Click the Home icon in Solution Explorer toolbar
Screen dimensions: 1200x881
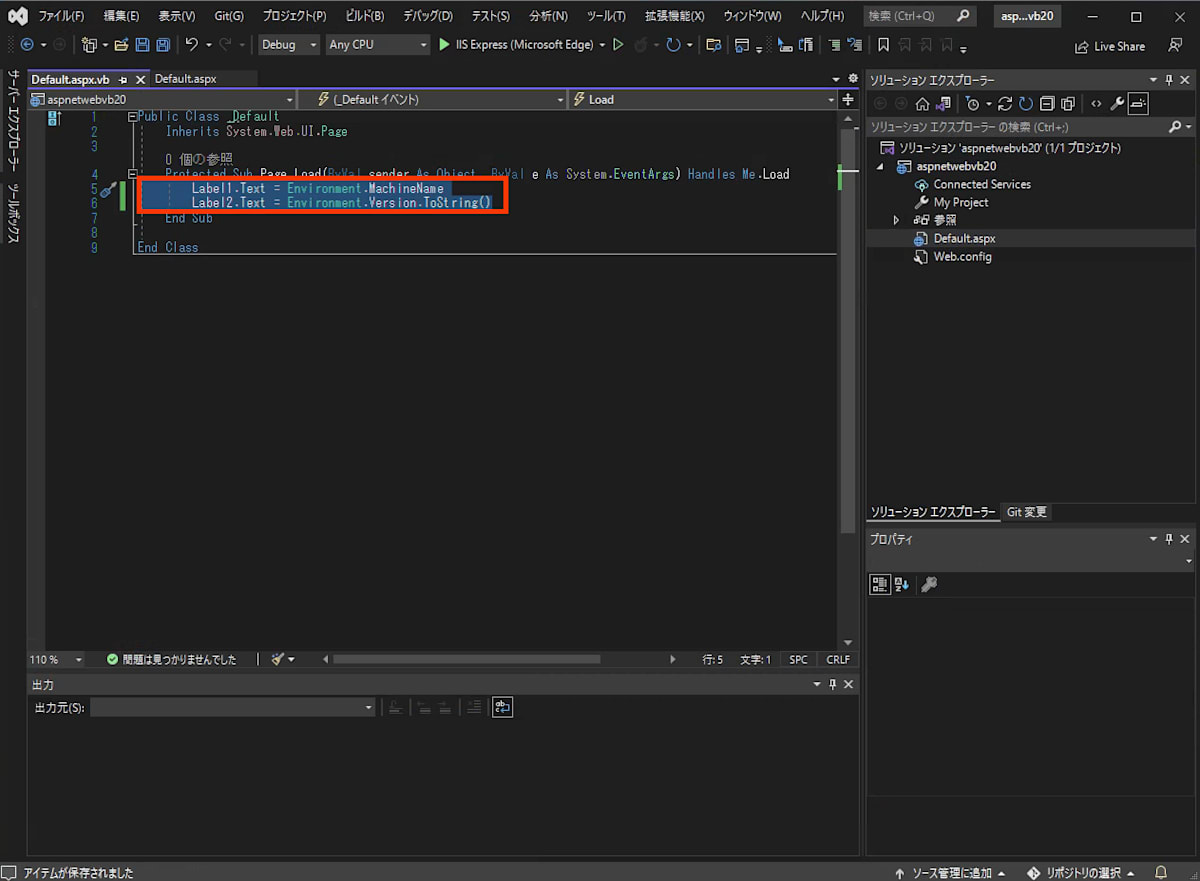(923, 103)
